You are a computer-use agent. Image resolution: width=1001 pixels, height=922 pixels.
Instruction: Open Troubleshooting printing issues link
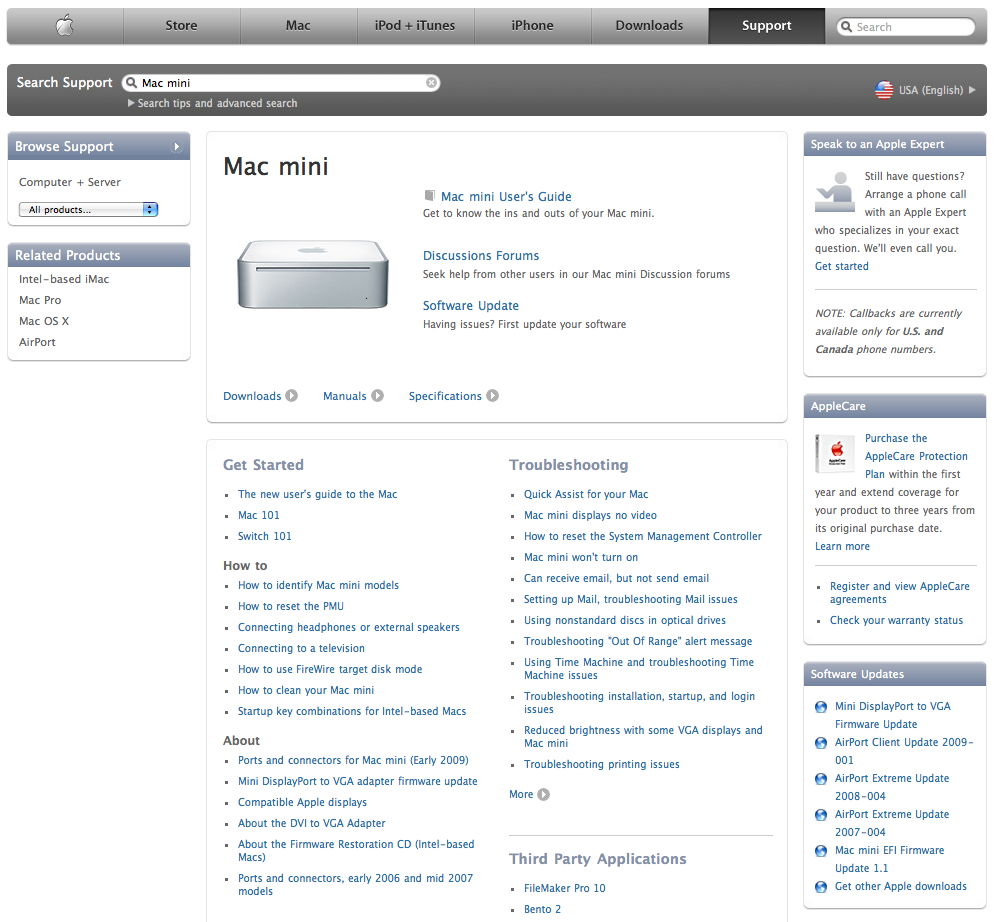(601, 764)
